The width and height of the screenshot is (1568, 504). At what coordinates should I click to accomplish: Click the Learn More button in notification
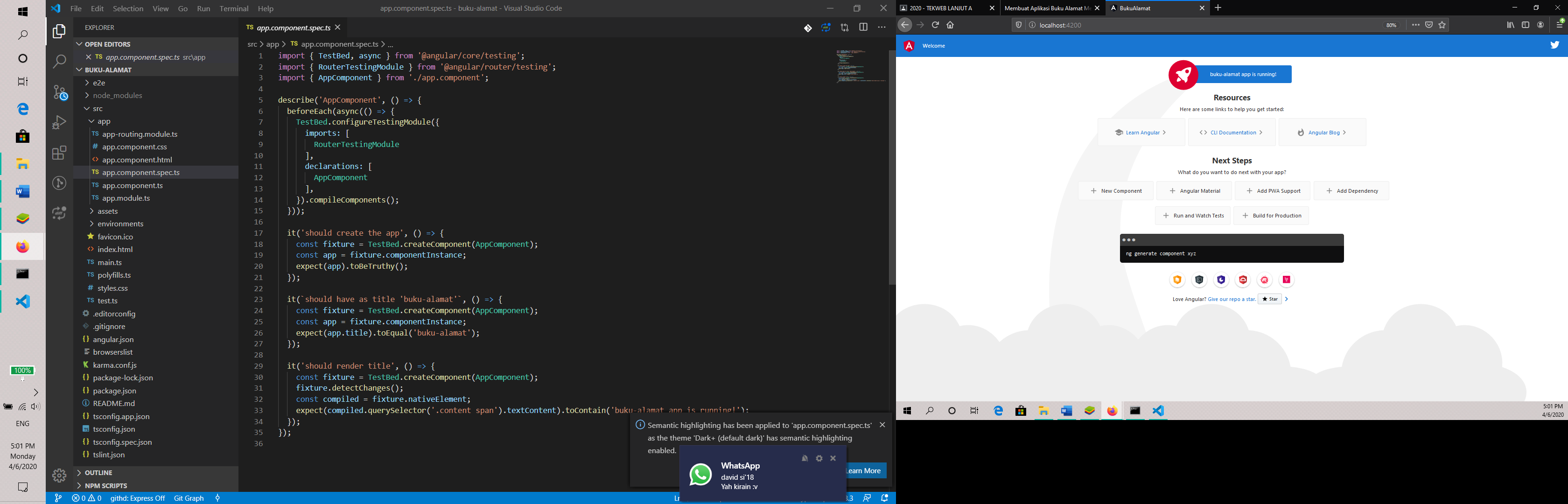pyautogui.click(x=866, y=470)
